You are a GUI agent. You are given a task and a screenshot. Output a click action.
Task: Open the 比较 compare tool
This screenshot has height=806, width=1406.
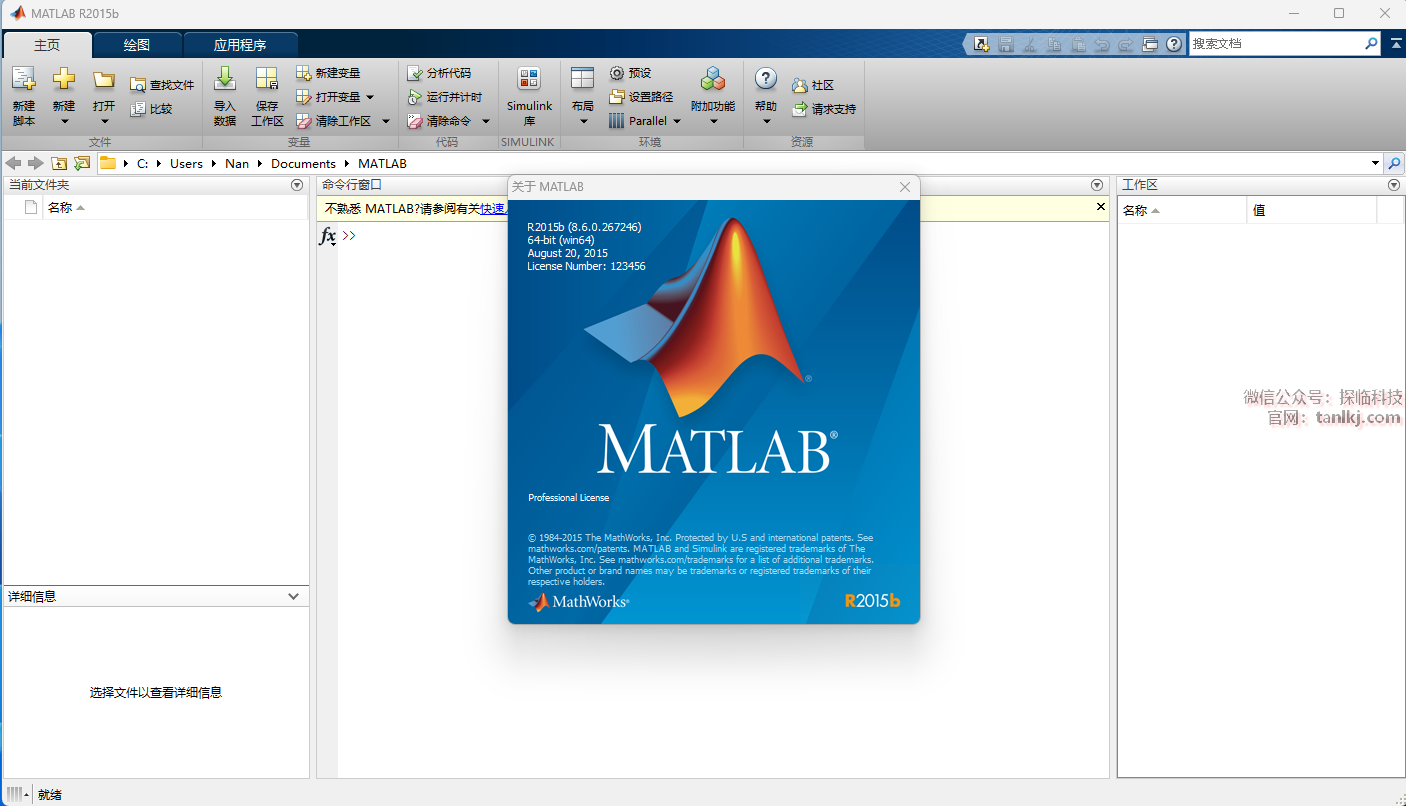(151, 109)
